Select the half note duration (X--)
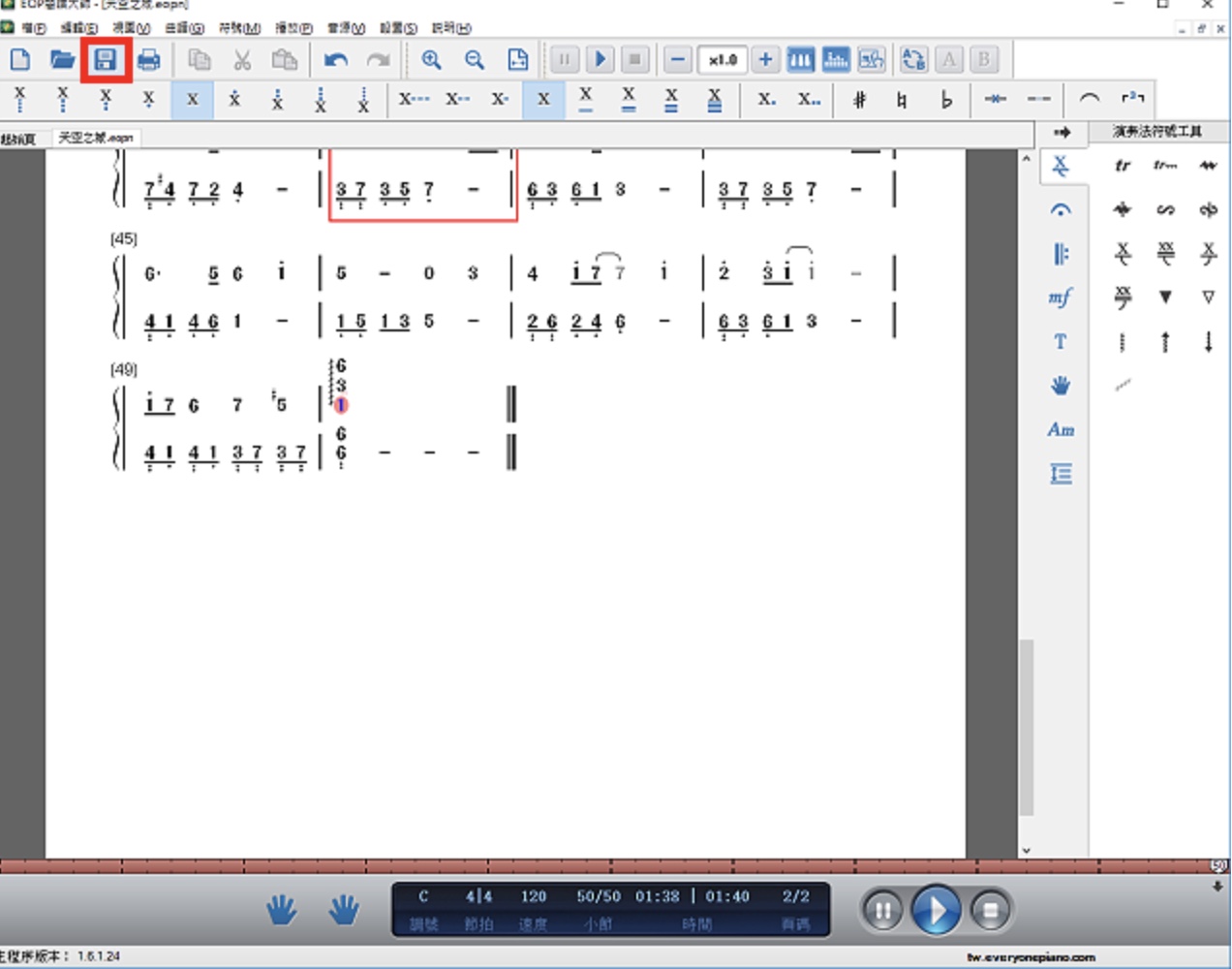The width and height of the screenshot is (1232, 969). click(457, 99)
